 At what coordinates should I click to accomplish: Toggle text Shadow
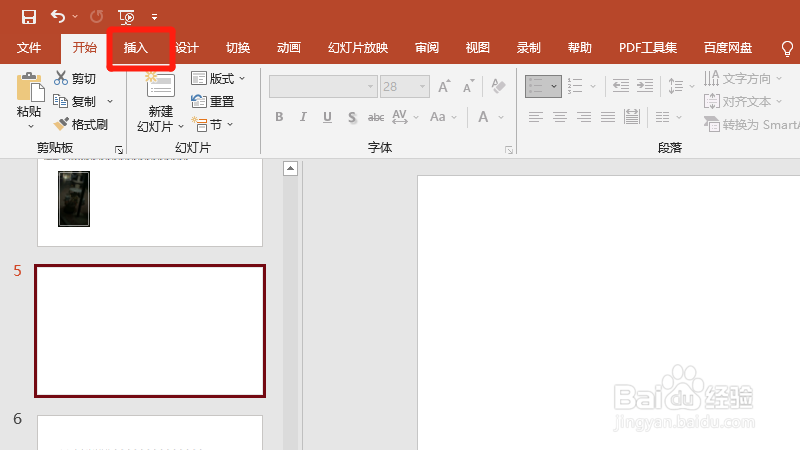[352, 117]
